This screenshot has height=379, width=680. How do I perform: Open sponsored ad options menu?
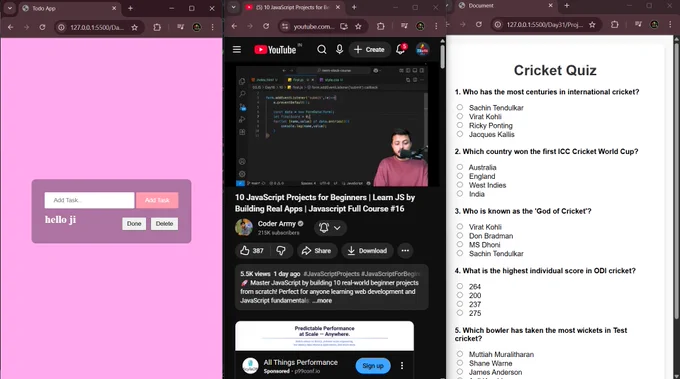(x=402, y=366)
